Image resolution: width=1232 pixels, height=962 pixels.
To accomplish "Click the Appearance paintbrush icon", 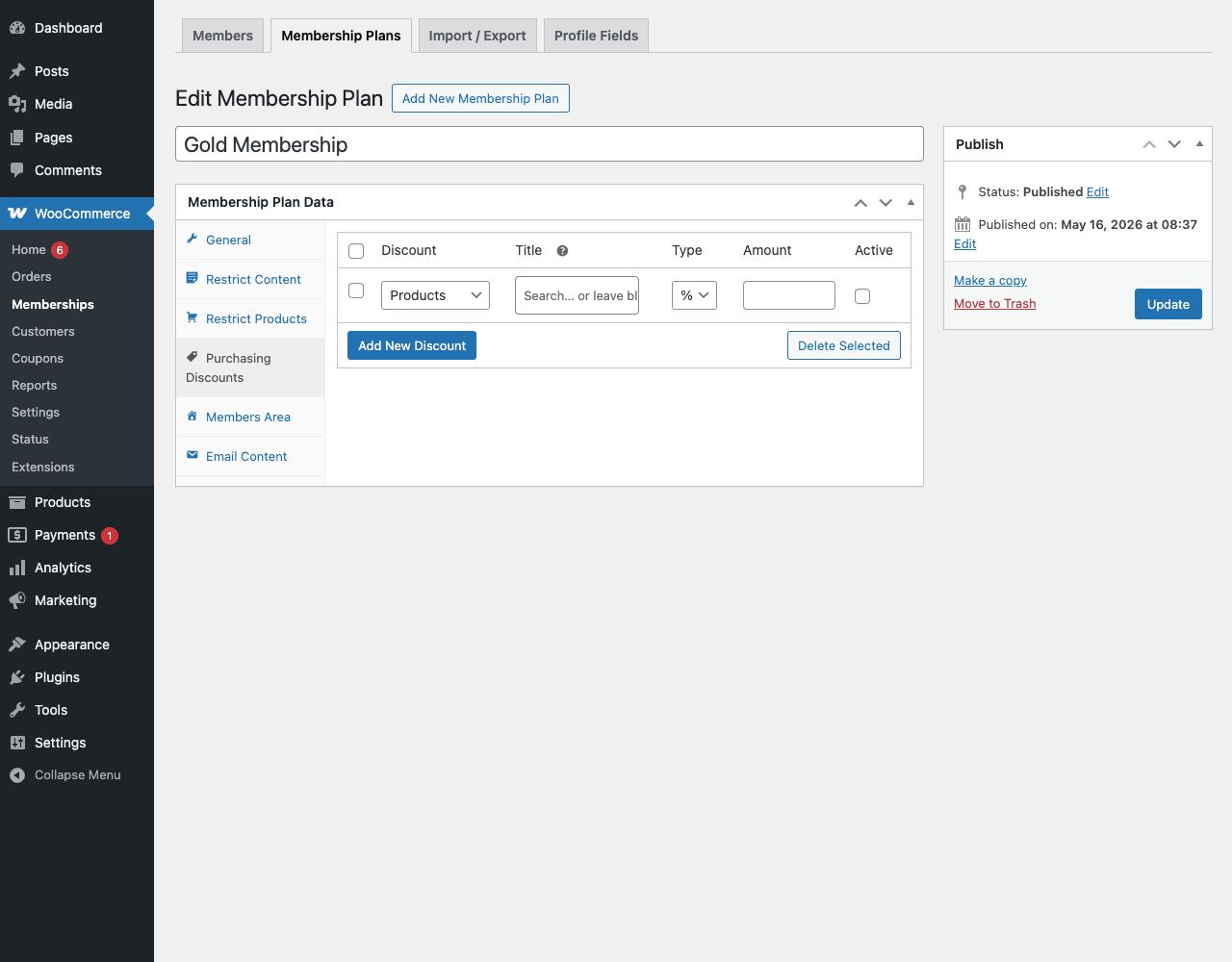I will click(17, 645).
